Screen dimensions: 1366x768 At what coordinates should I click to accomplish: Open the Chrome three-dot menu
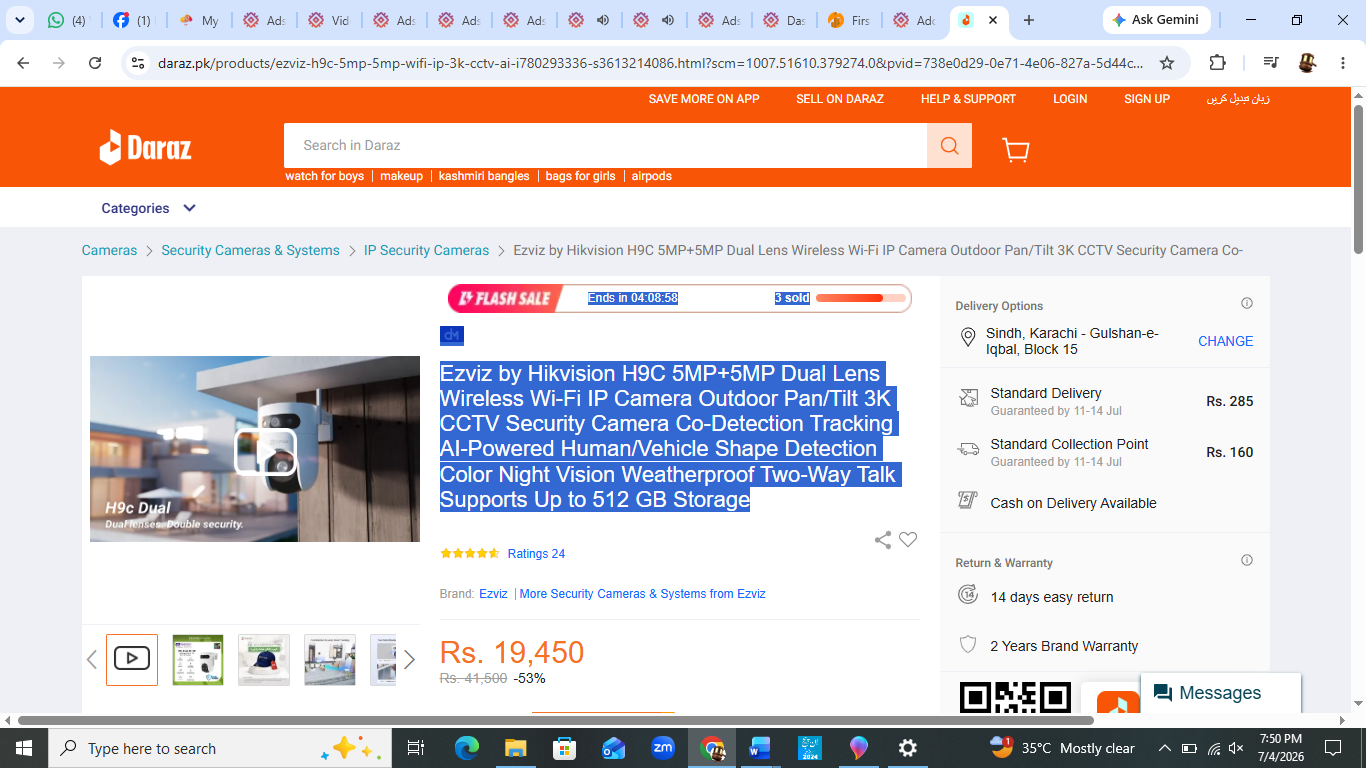point(1343,63)
